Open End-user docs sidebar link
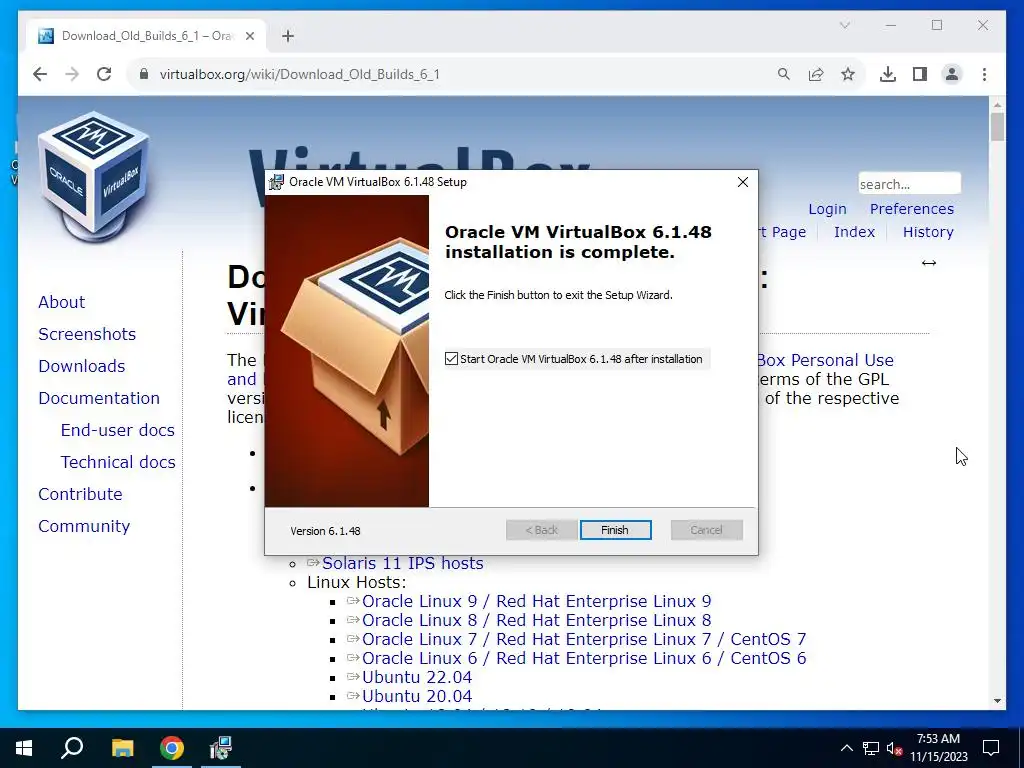This screenshot has width=1024, height=768. [118, 430]
